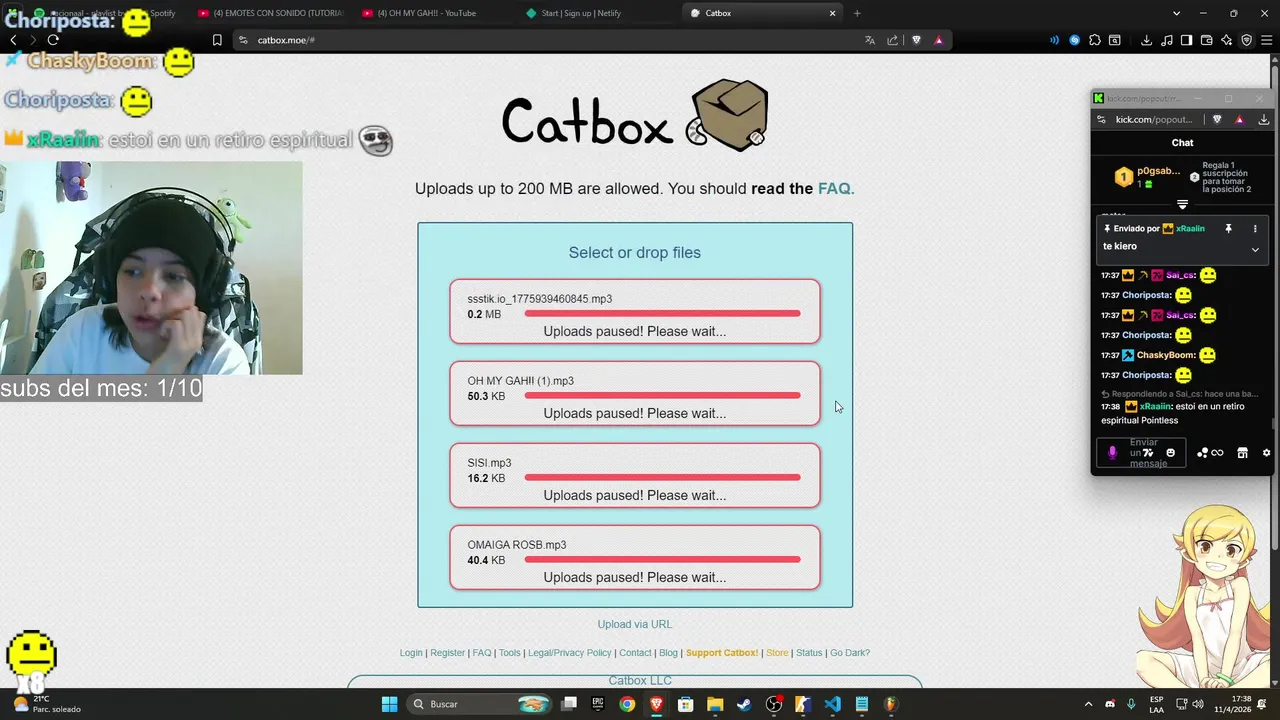Click the Brave VPN shield icon

[1247, 40]
